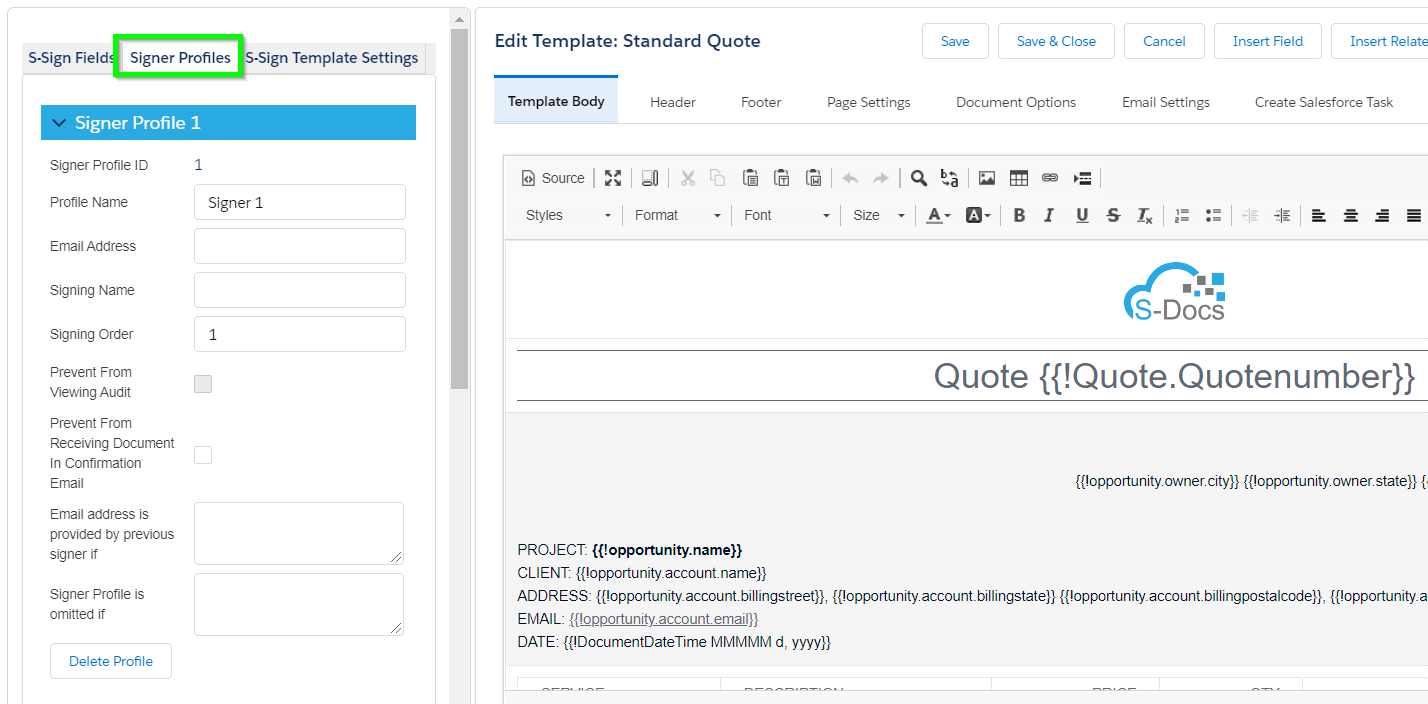Click the plain Paste clipboard icon
The width and height of the screenshot is (1428, 704).
click(750, 178)
